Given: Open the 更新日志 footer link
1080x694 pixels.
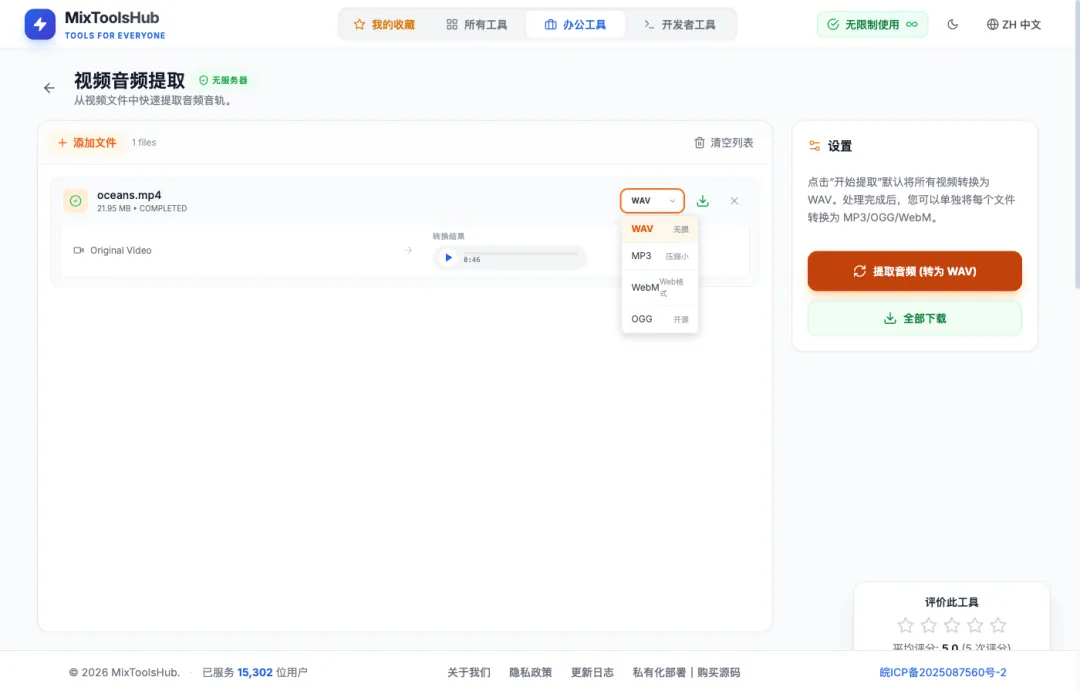Looking at the screenshot, I should point(592,673).
